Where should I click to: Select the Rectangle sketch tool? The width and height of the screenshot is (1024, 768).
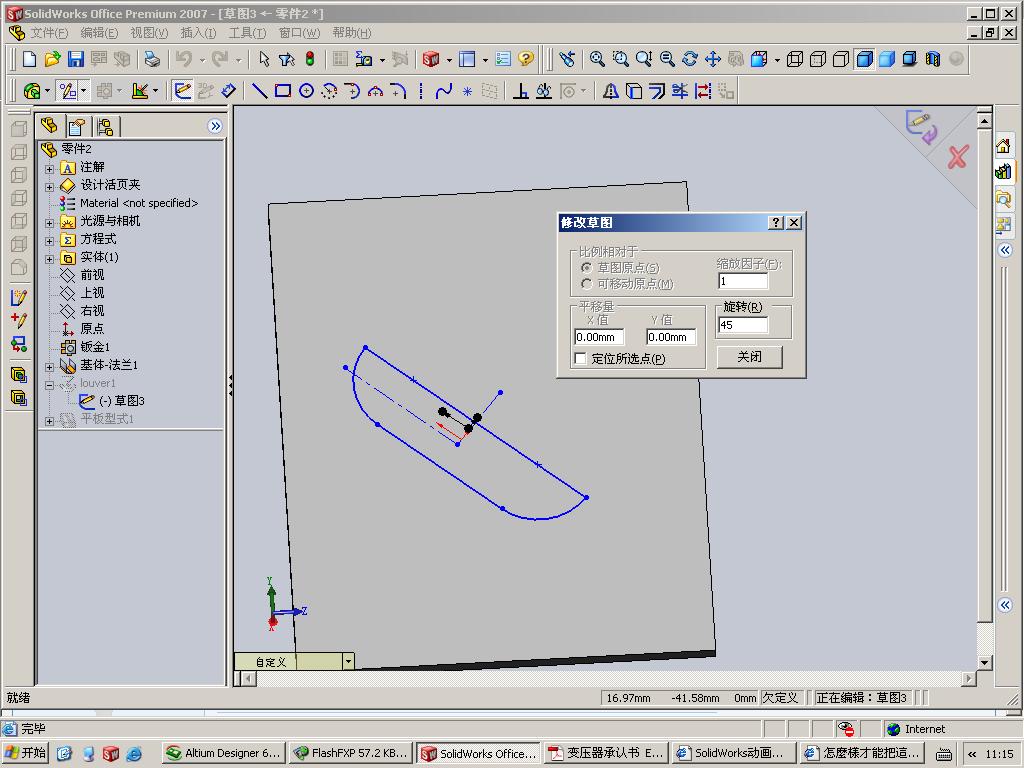click(283, 91)
